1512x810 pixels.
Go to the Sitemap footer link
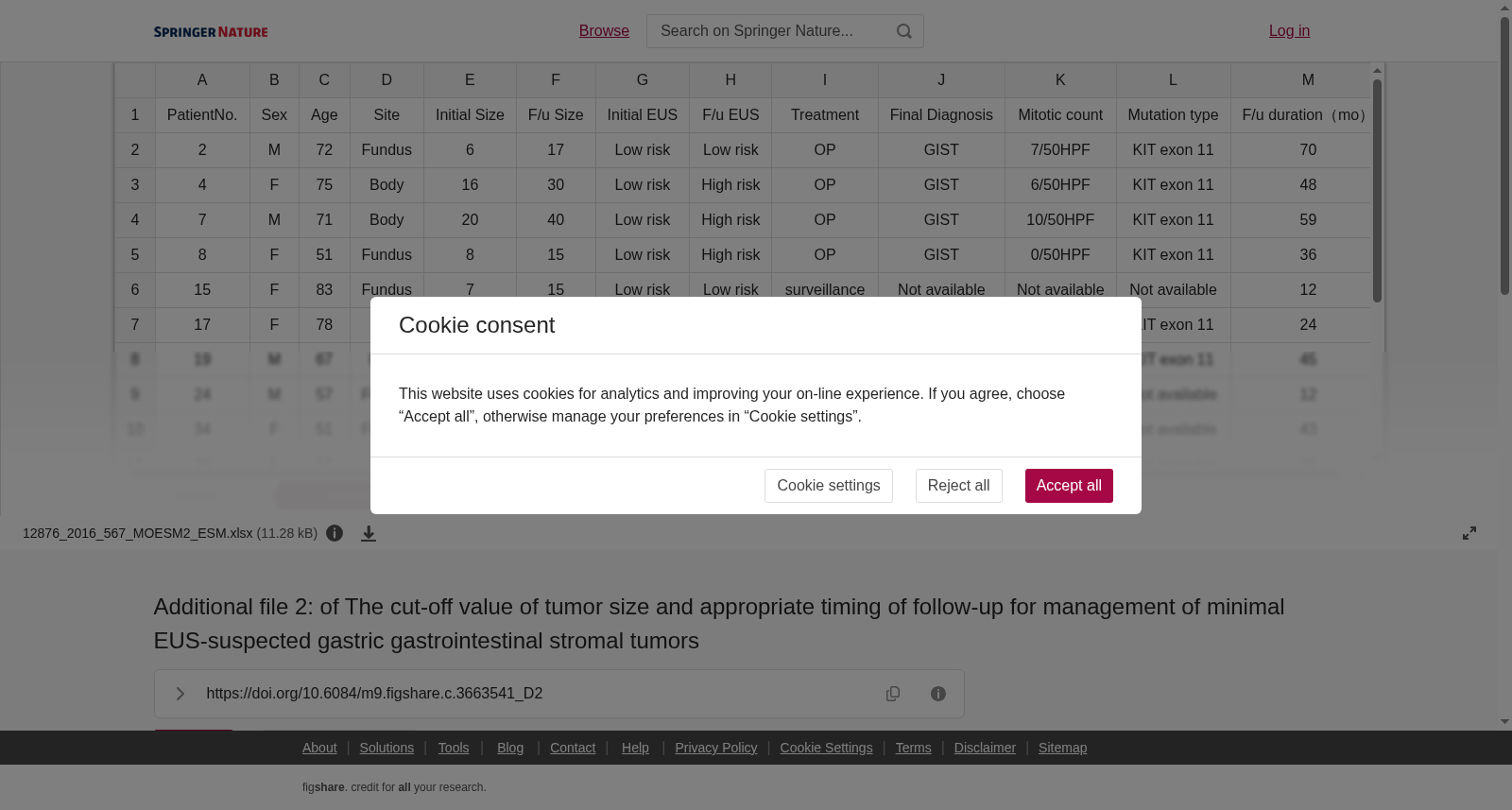pos(1062,748)
